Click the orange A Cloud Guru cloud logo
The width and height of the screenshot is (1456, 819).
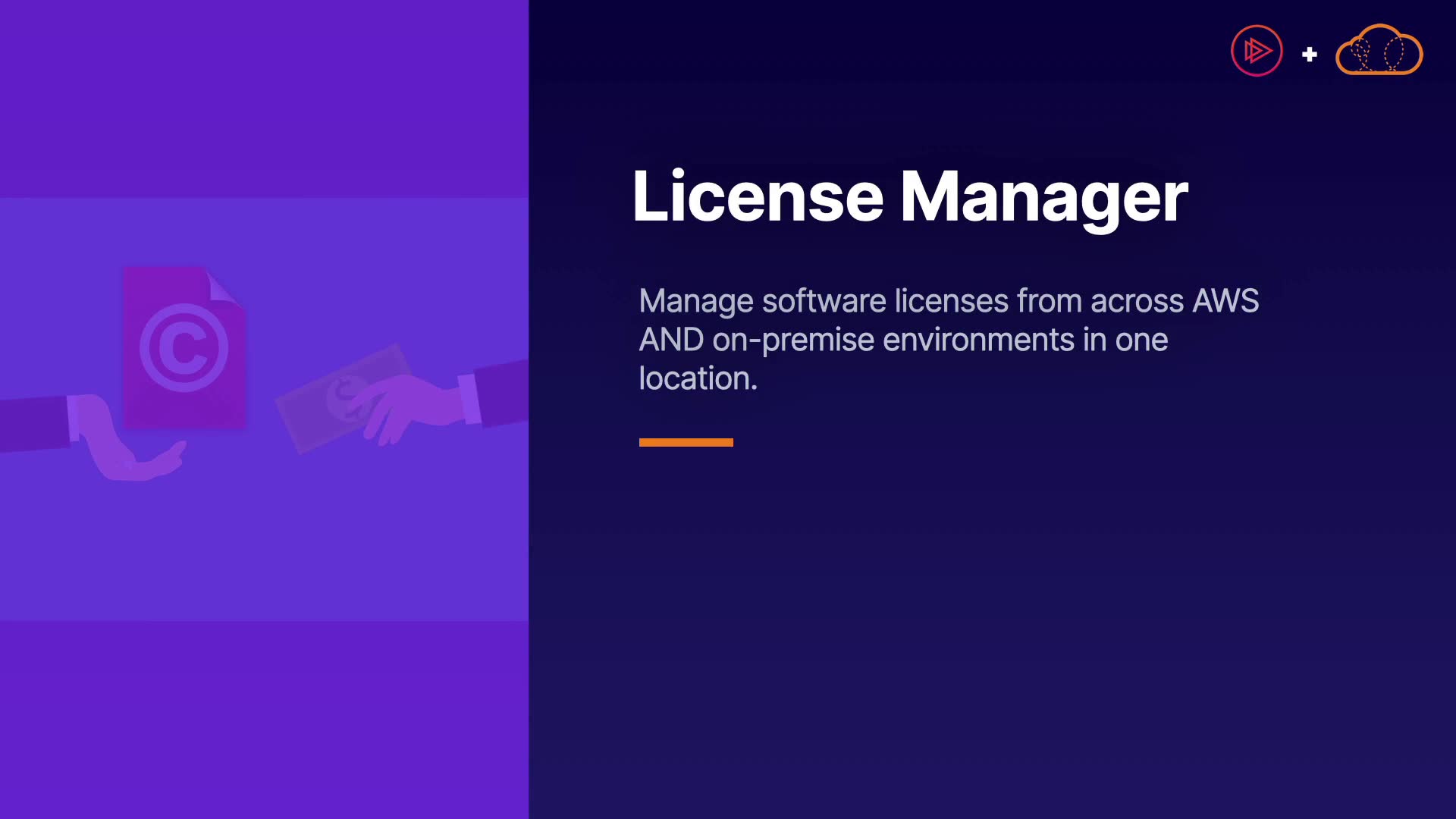point(1379,51)
